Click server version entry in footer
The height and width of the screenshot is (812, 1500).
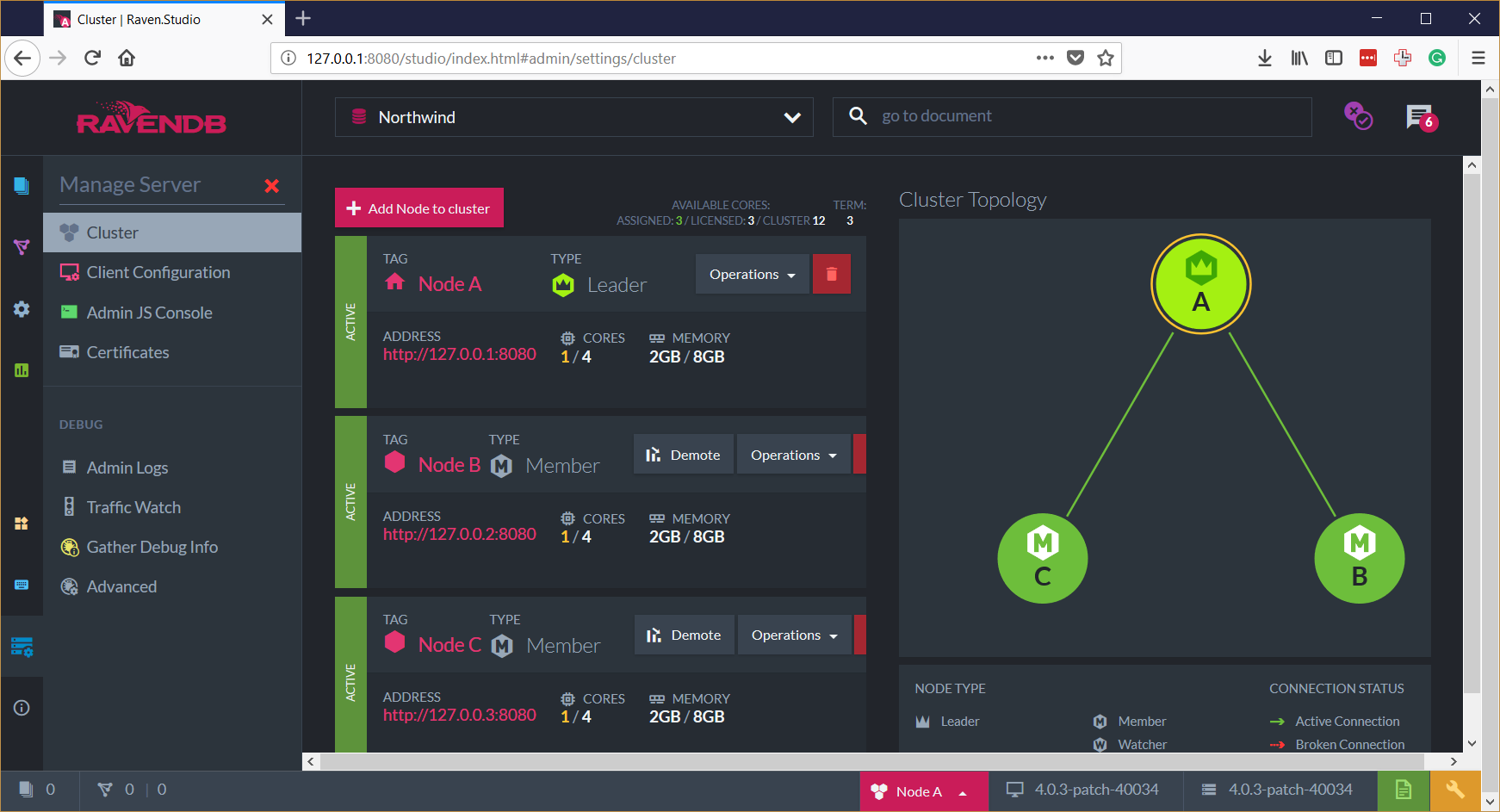[x=1278, y=790]
